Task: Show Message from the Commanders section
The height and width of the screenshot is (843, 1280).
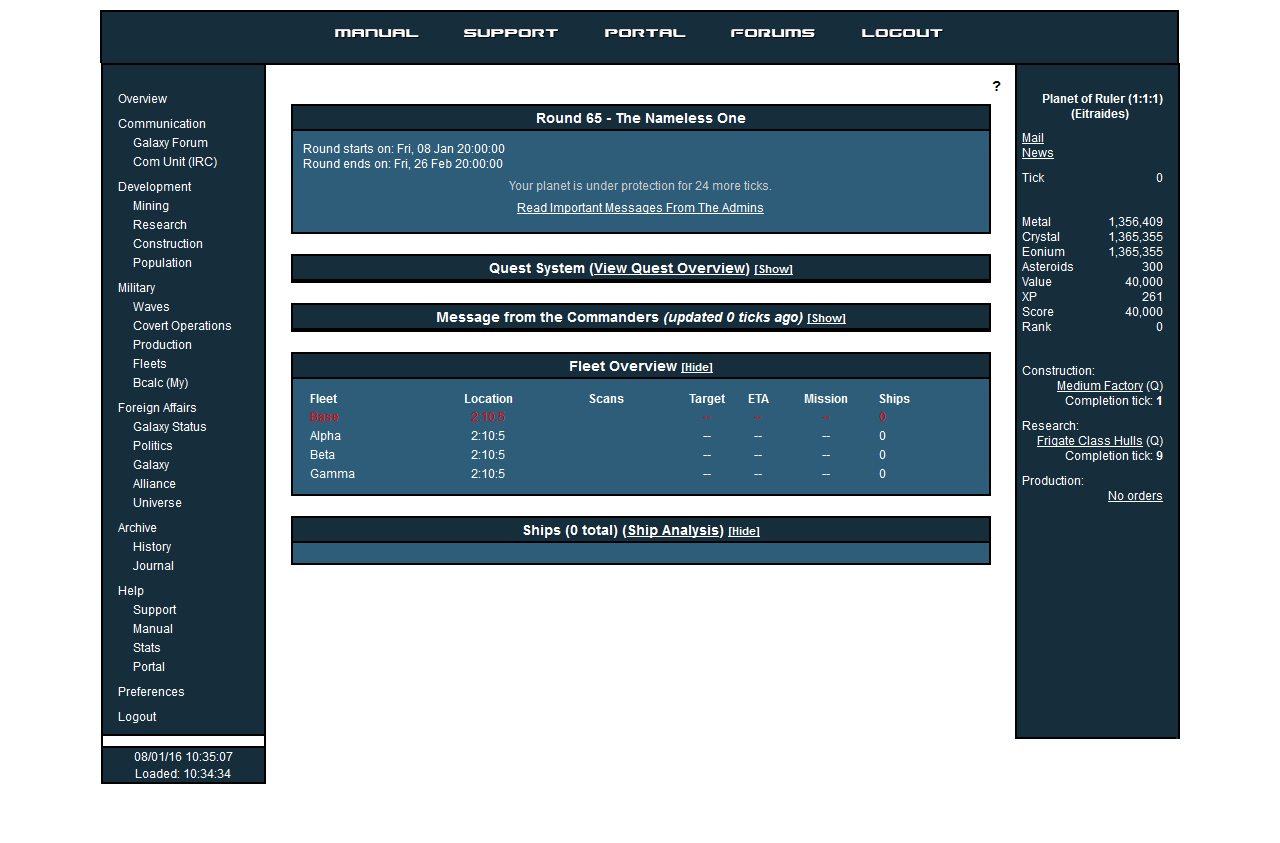Action: [826, 319]
